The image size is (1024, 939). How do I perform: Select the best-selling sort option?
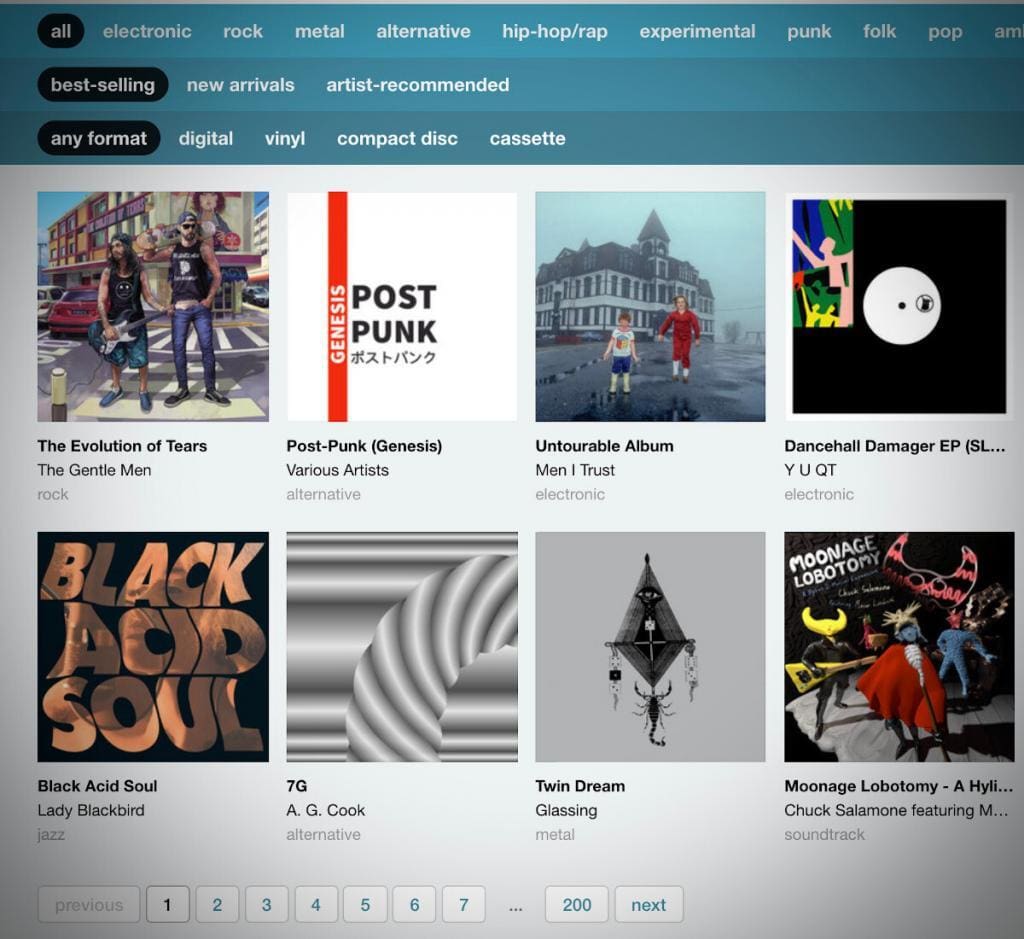pyautogui.click(x=103, y=85)
